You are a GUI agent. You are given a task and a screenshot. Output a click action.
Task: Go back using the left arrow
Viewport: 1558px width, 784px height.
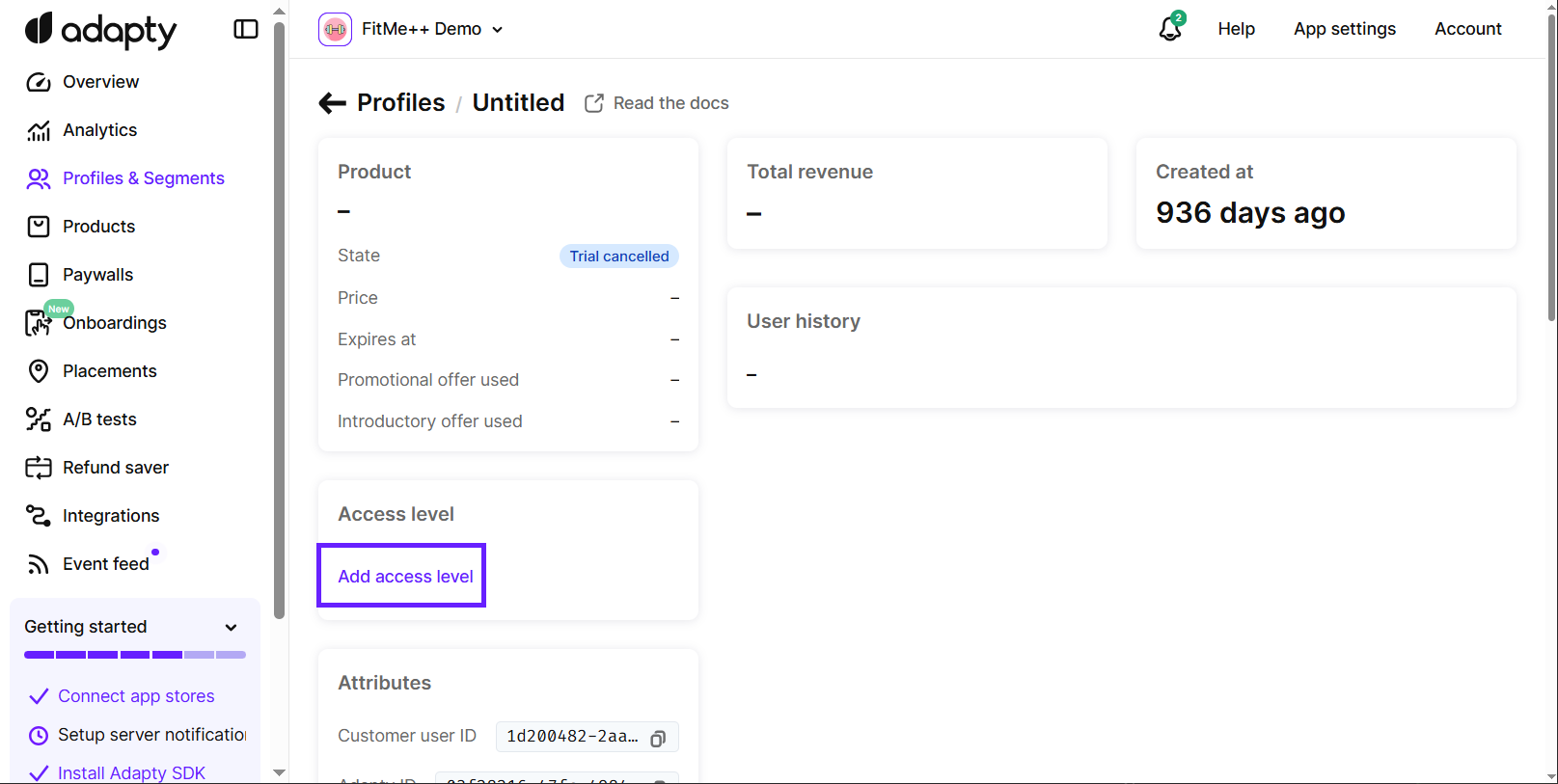click(332, 103)
